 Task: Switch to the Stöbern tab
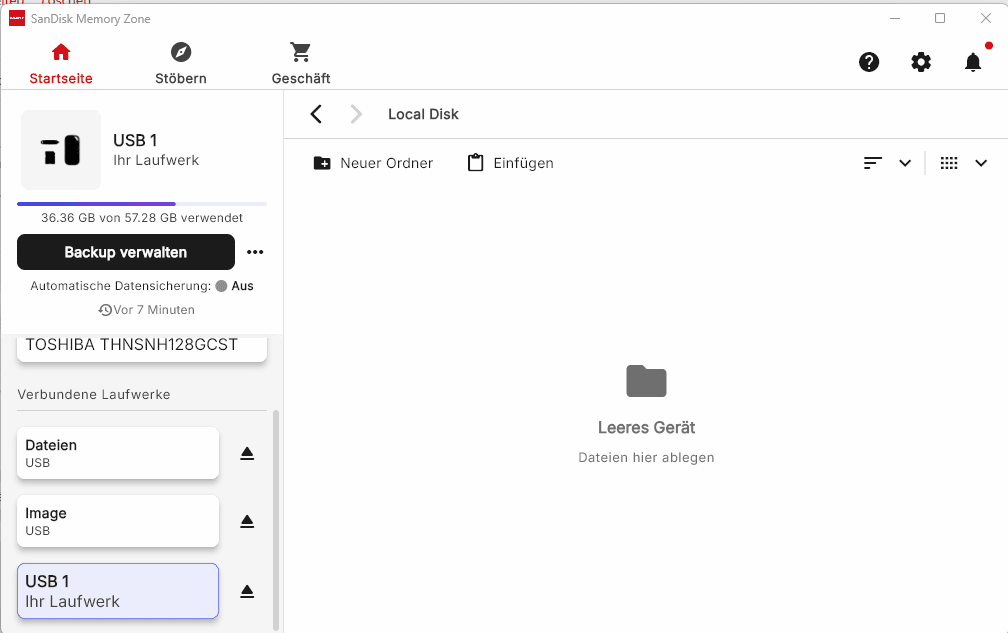click(x=181, y=64)
